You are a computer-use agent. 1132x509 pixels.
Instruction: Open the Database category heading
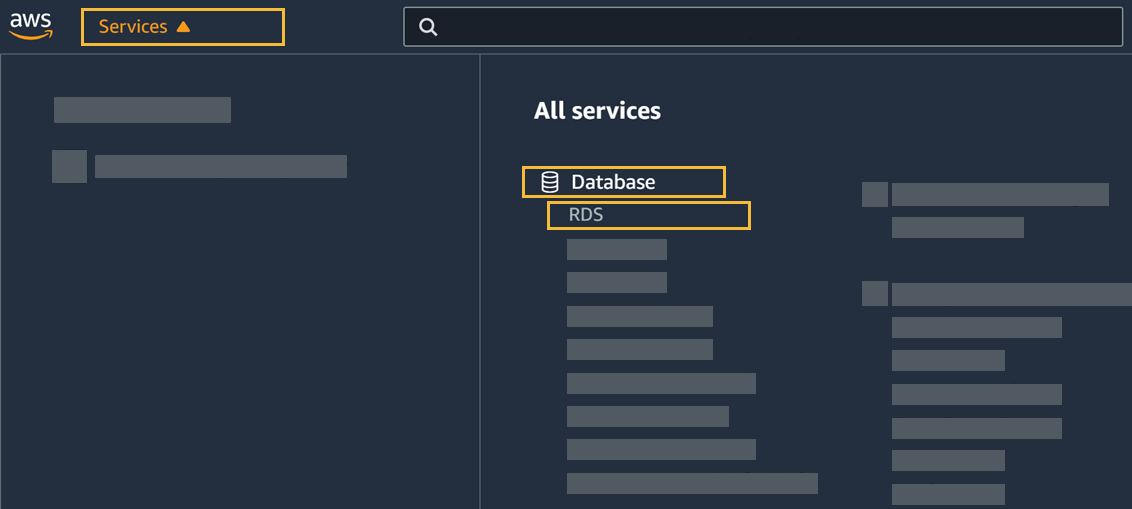(x=613, y=182)
